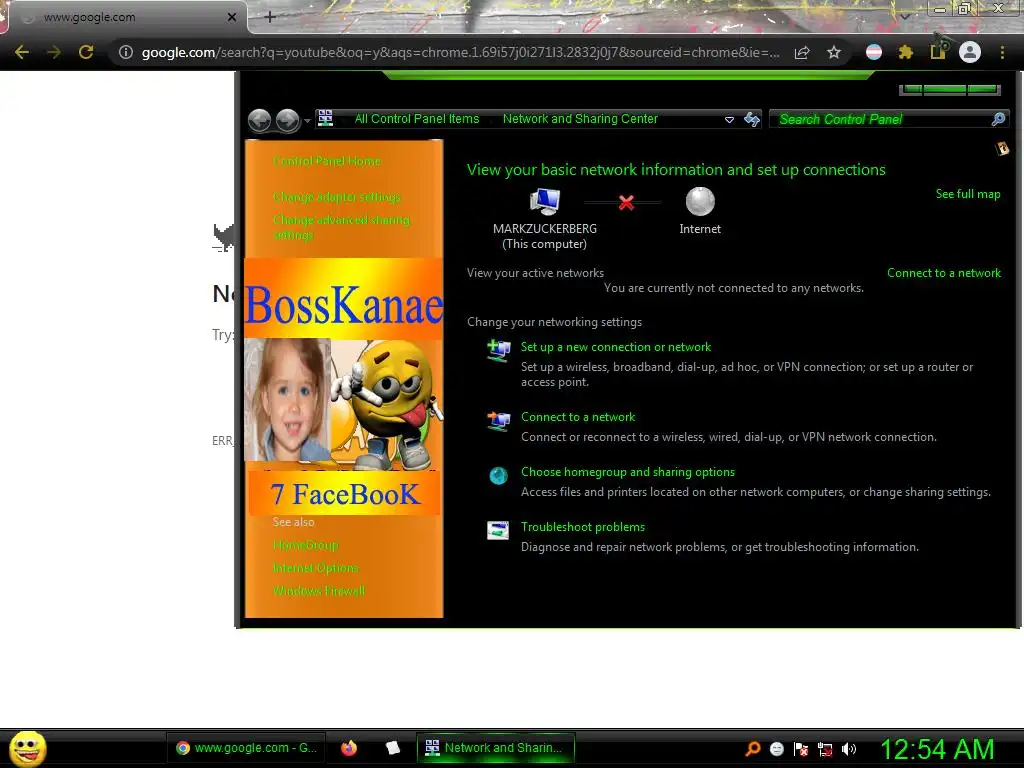This screenshot has height=768, width=1024.
Task: Click the magnifier icon in system tray
Action: [752, 749]
